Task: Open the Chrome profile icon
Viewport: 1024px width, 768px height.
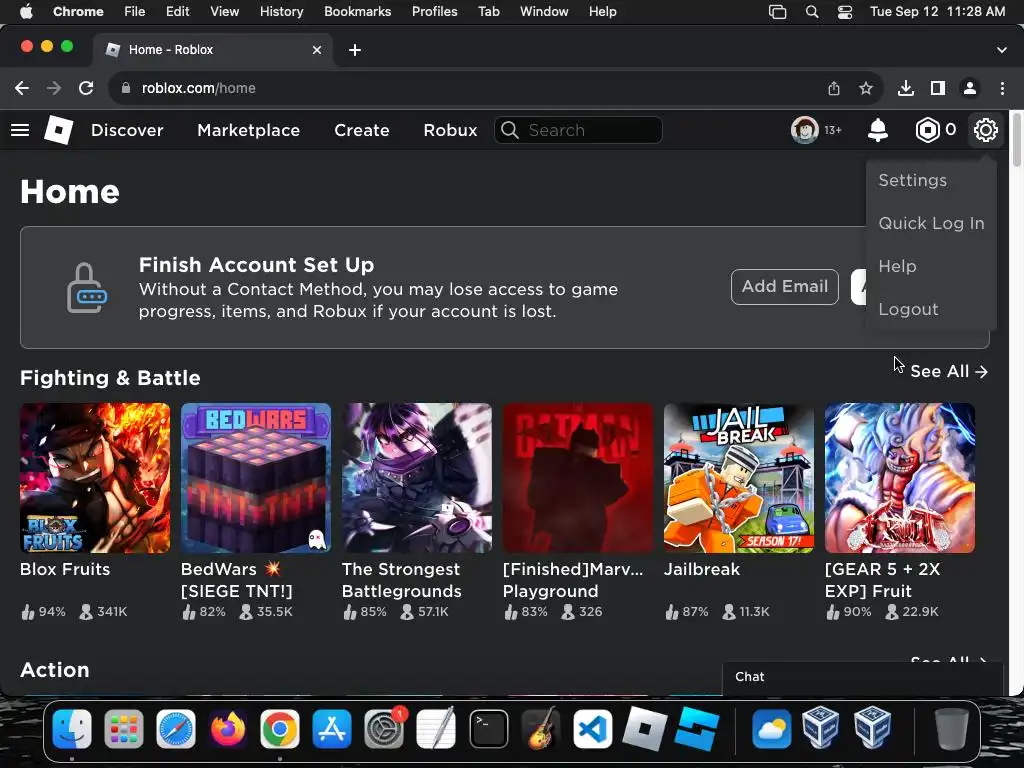Action: pyautogui.click(x=970, y=88)
